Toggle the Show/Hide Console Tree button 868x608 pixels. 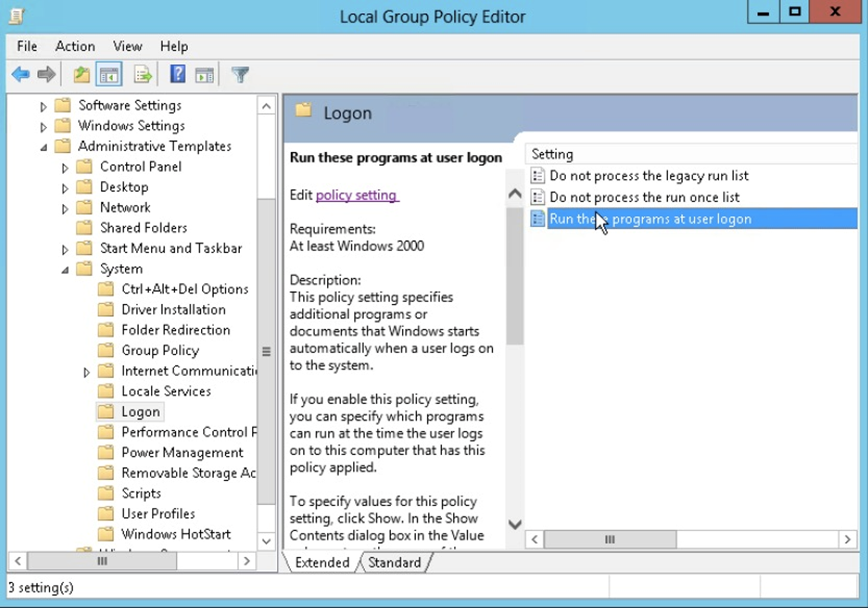click(109, 74)
